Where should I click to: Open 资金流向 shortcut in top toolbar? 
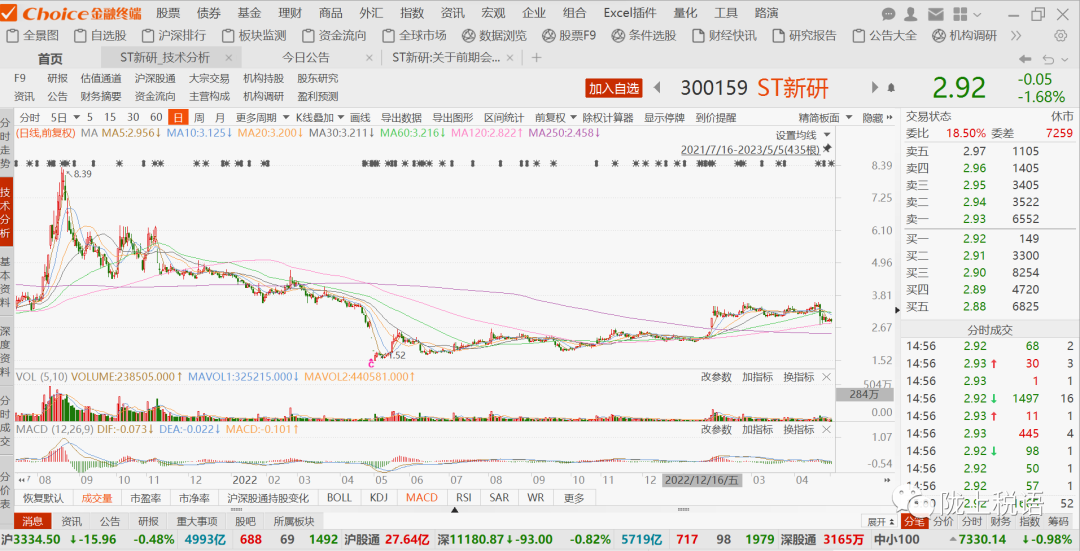[x=334, y=35]
